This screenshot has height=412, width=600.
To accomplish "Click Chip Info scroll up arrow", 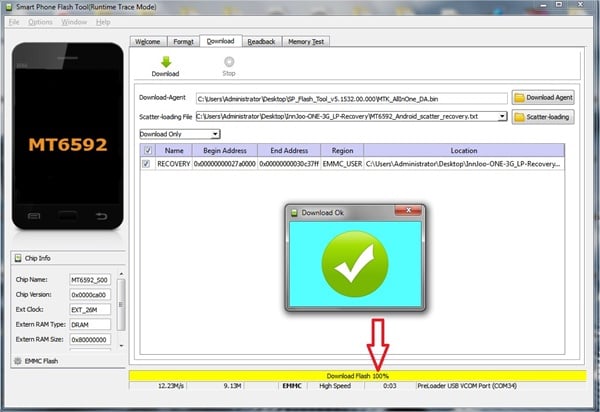I will point(121,274).
